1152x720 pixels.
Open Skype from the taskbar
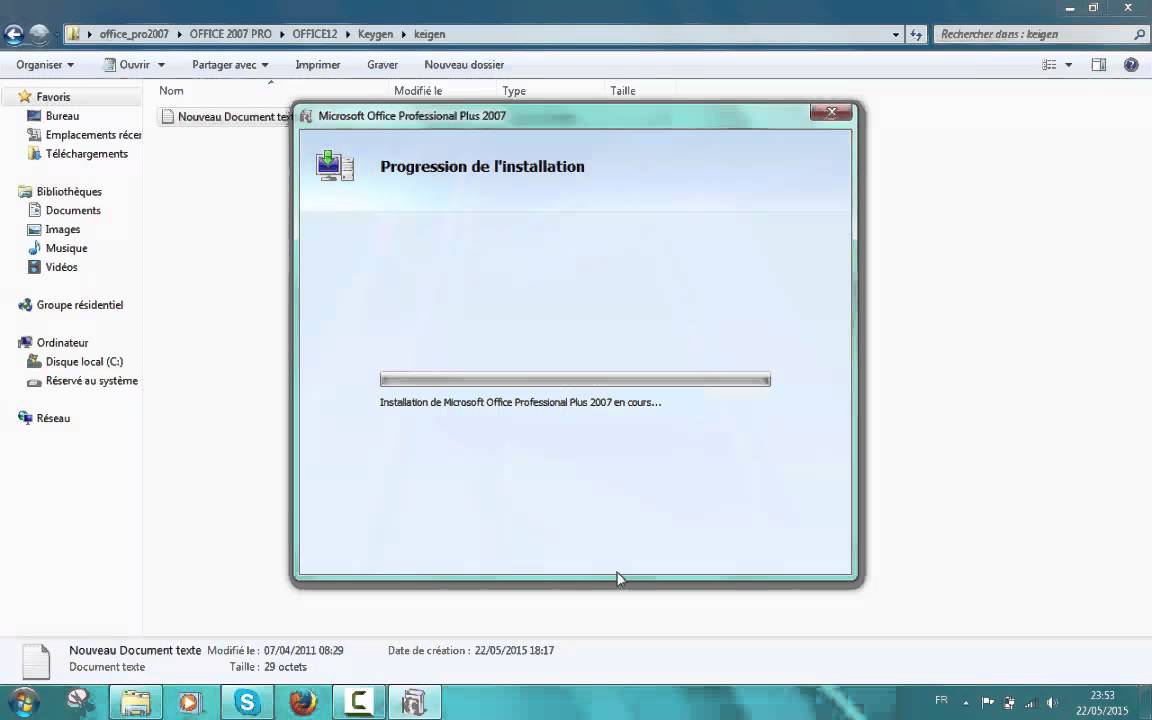click(247, 702)
